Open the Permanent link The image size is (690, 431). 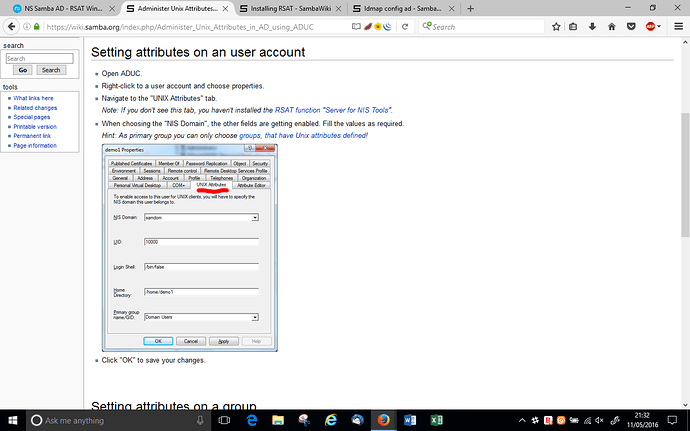tap(32, 136)
